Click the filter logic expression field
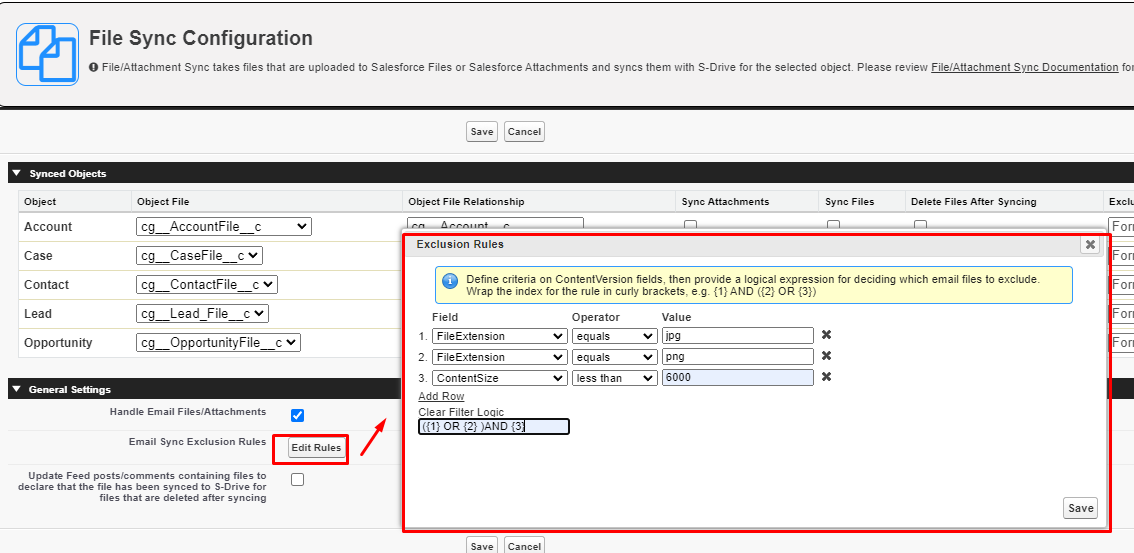 [x=493, y=427]
